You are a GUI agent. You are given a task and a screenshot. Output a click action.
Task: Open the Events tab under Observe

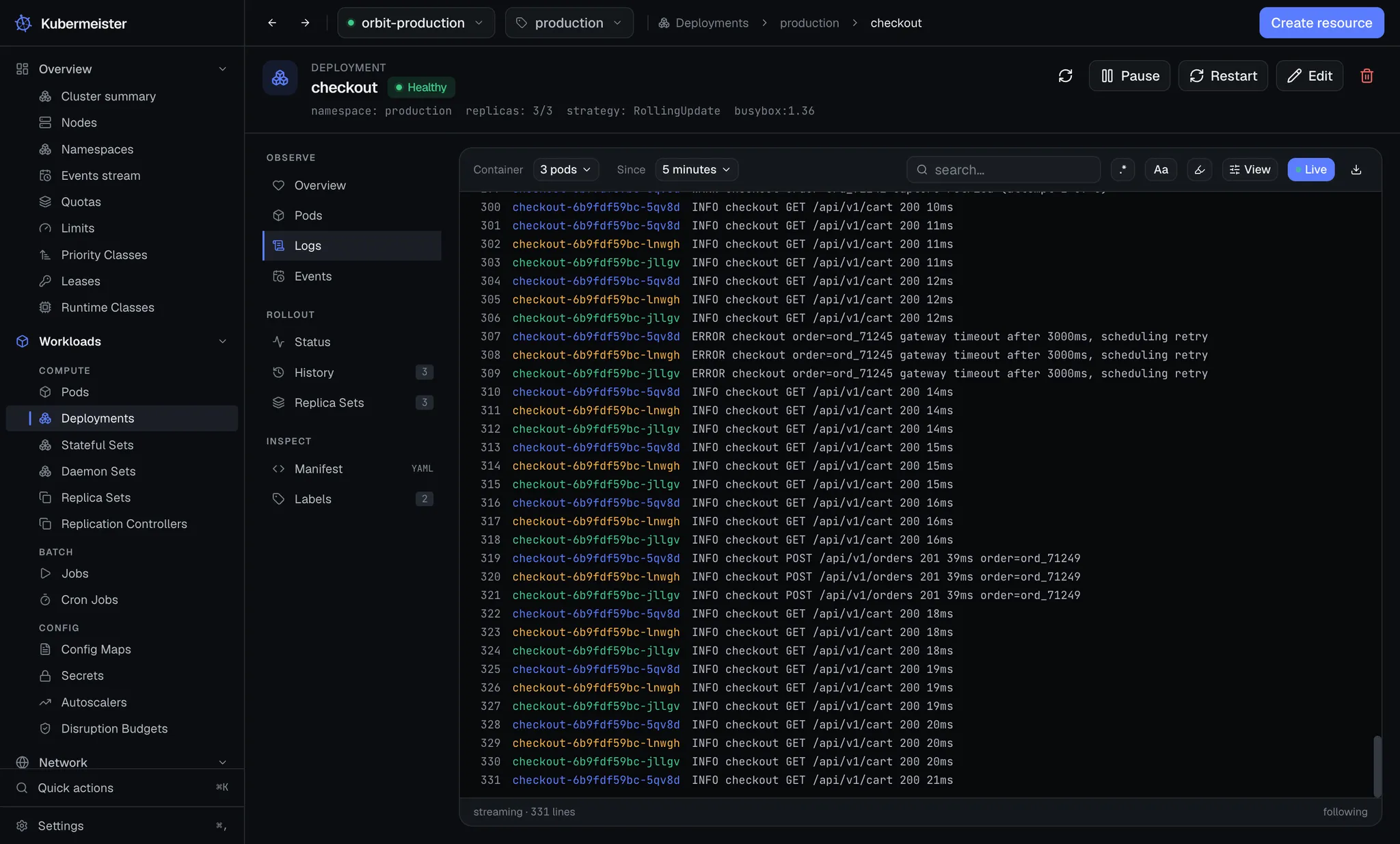pos(352,276)
